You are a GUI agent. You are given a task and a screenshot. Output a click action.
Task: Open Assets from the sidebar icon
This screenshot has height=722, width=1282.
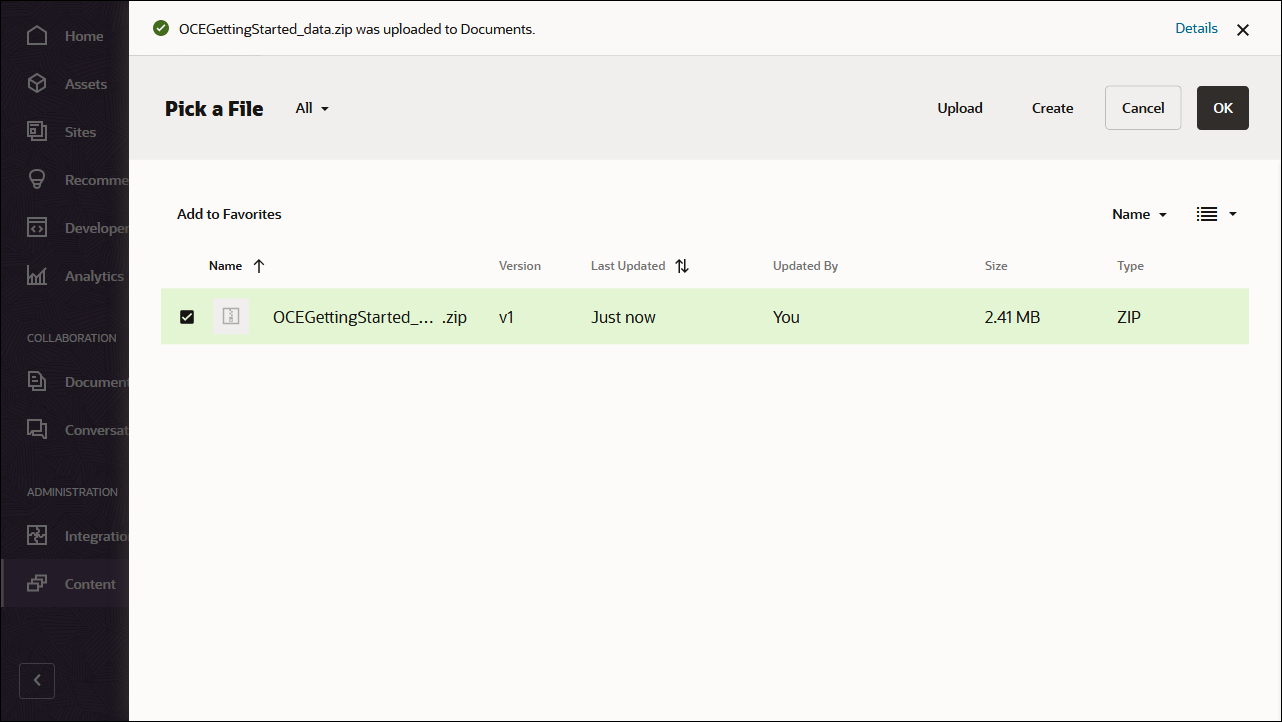[37, 83]
